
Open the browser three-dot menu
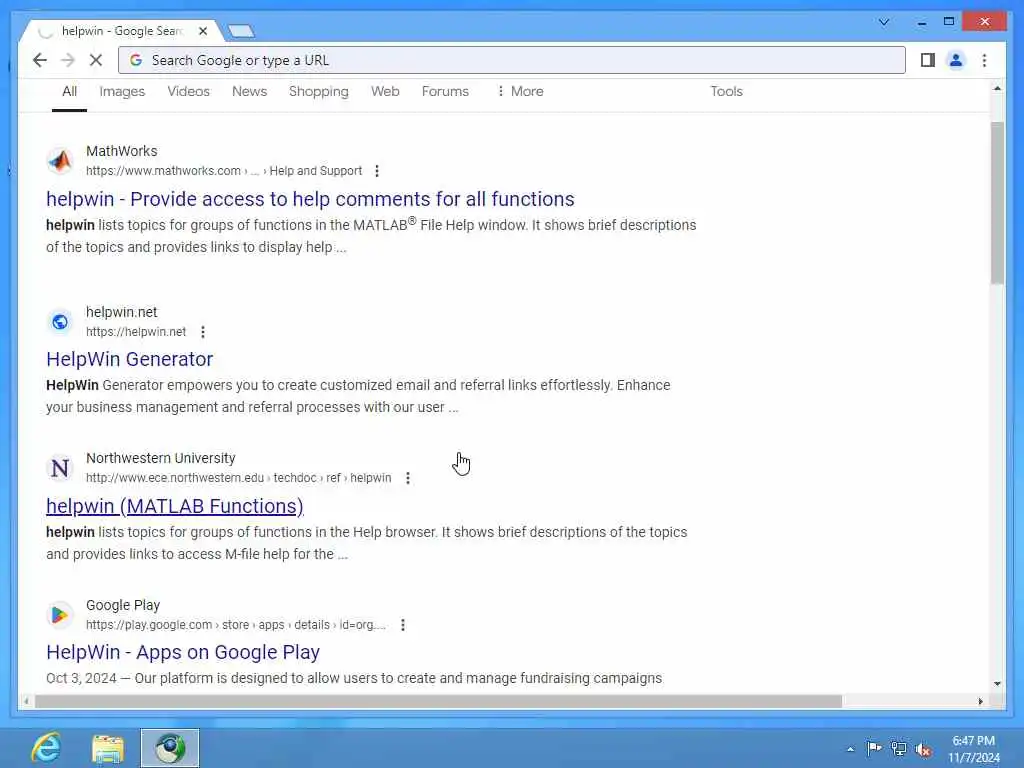(984, 60)
